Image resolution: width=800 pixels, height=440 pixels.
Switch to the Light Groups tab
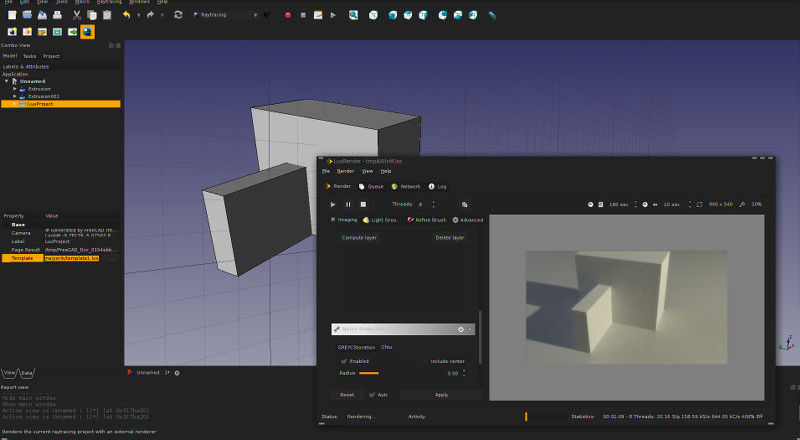[381, 220]
